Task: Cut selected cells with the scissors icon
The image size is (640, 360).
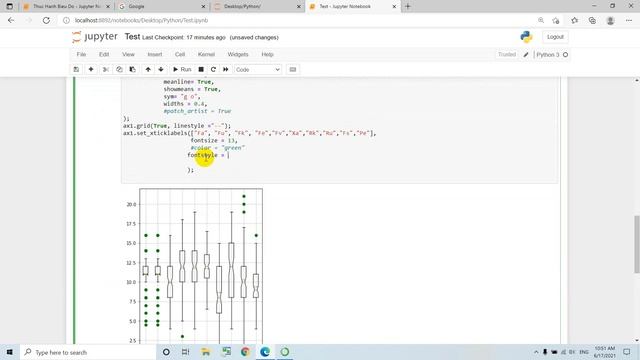Action: (106, 69)
